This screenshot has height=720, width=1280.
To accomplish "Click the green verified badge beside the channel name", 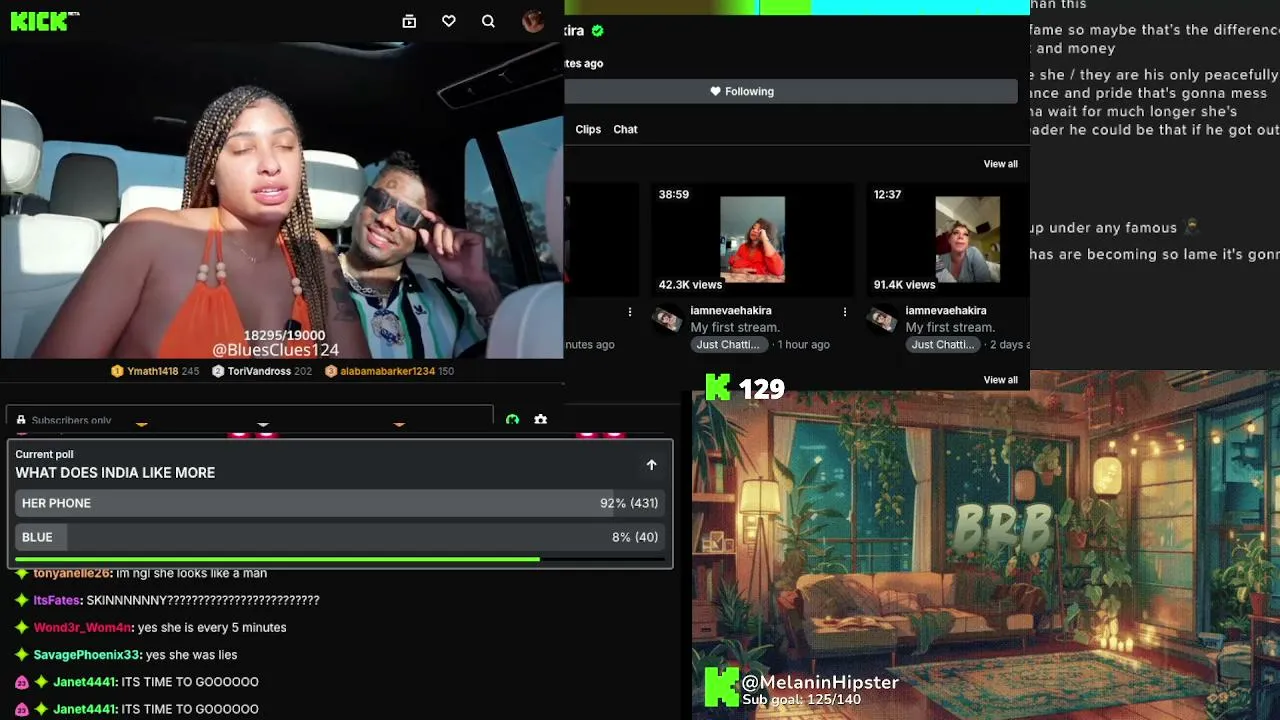I will click(x=598, y=31).
